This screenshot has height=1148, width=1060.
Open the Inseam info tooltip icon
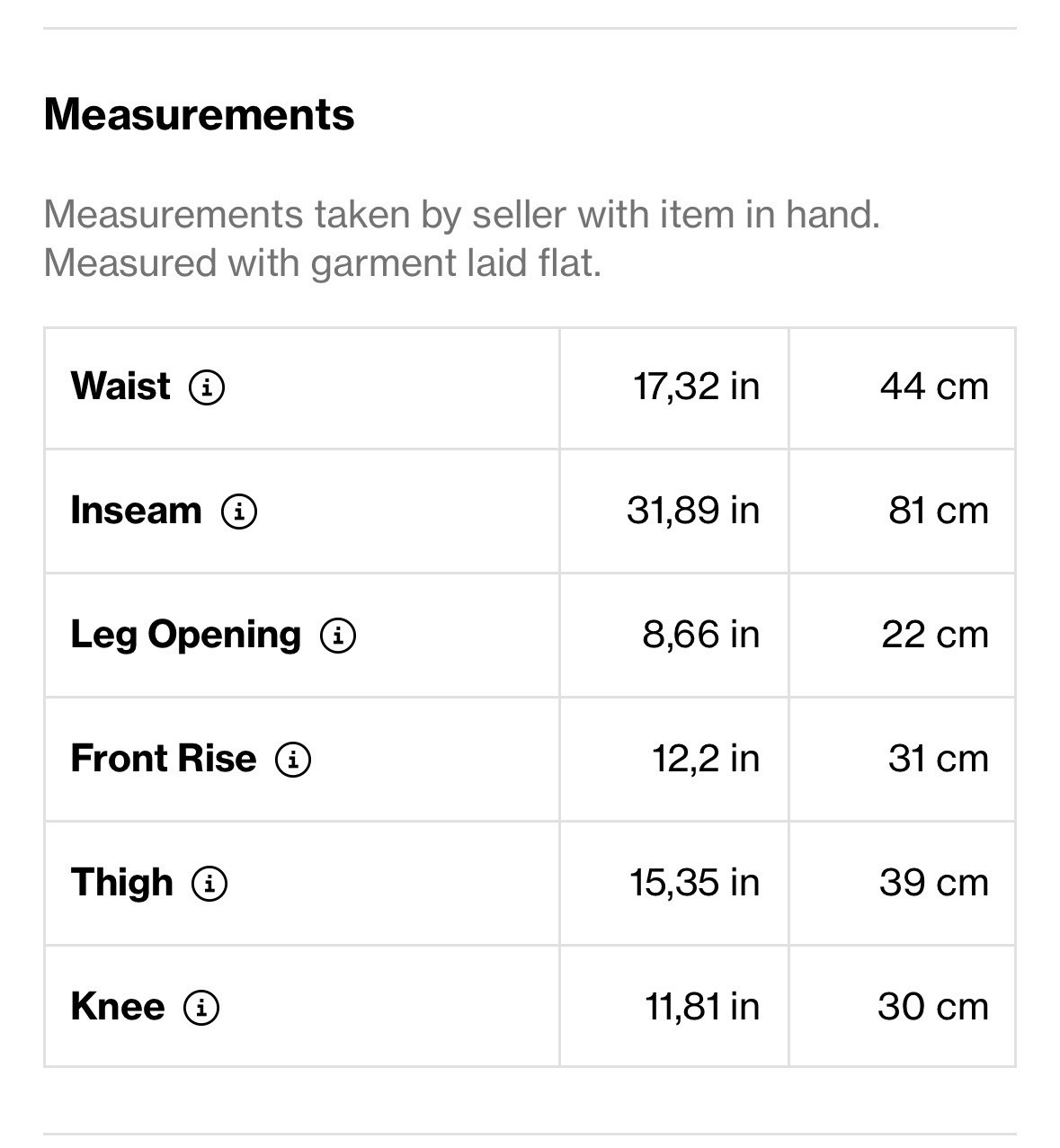239,512
